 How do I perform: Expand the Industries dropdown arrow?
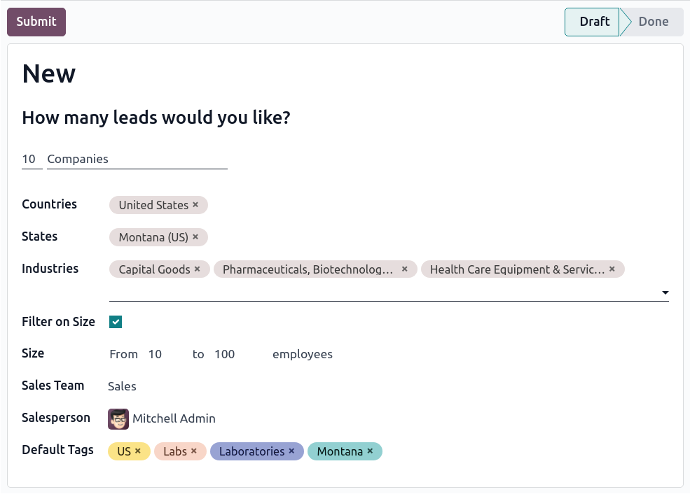[x=665, y=293]
